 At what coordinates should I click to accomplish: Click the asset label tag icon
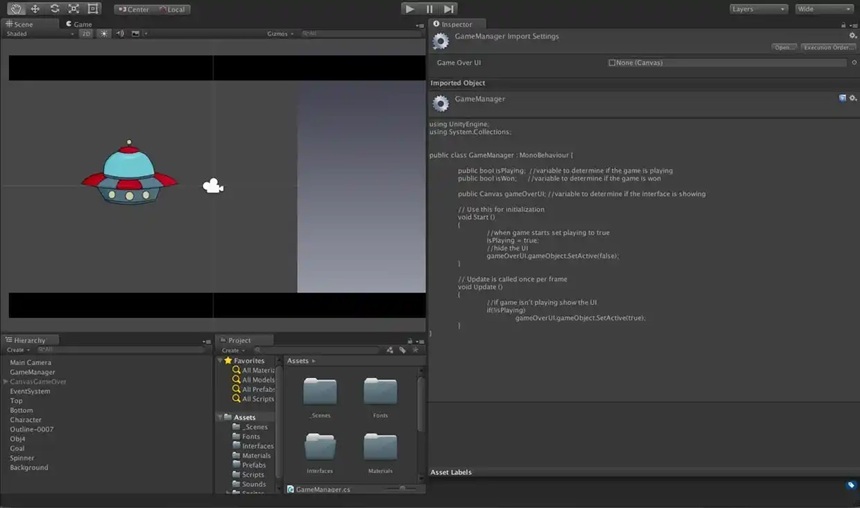[x=851, y=485]
